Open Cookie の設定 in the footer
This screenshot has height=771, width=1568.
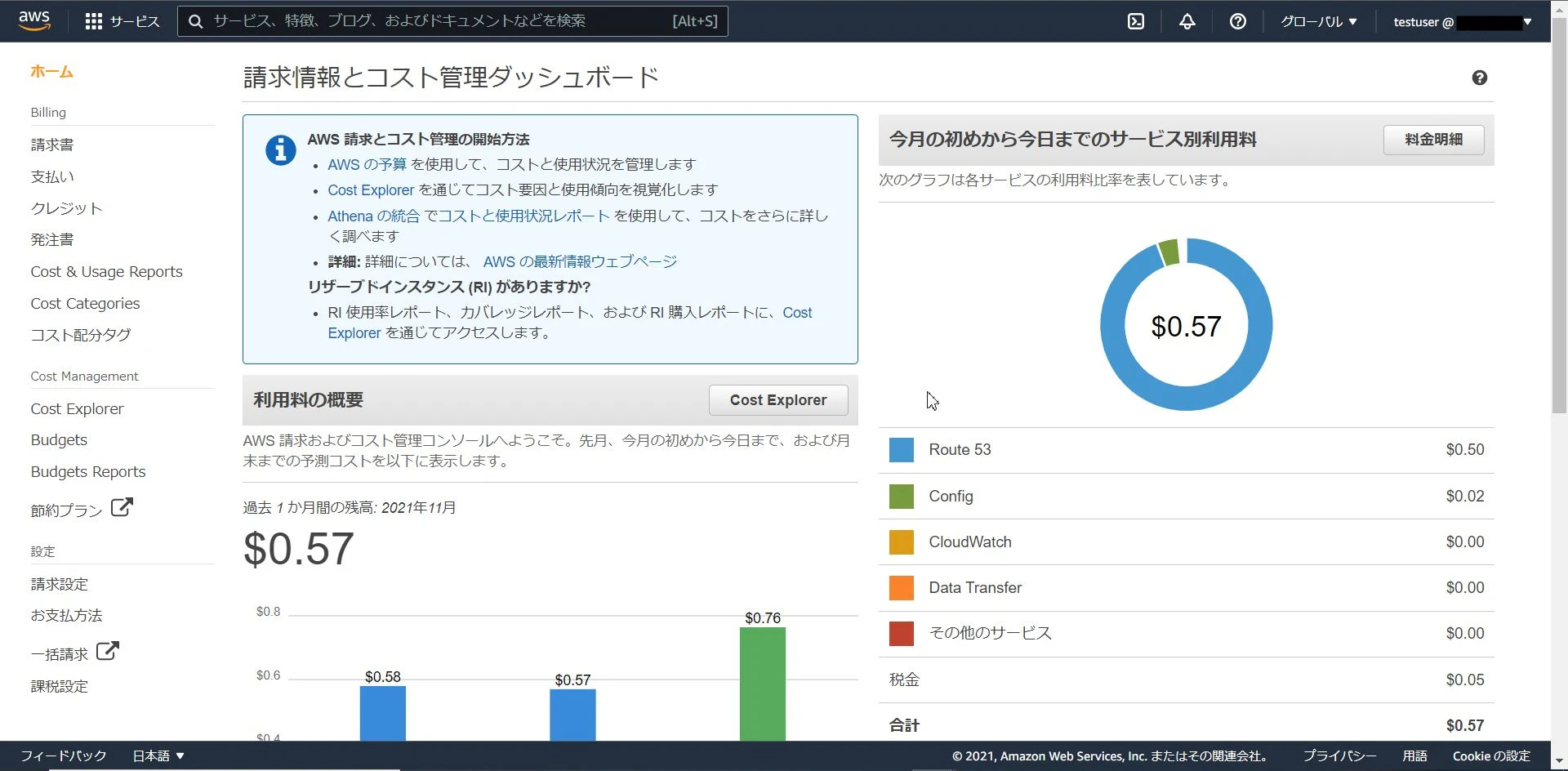[x=1491, y=756]
